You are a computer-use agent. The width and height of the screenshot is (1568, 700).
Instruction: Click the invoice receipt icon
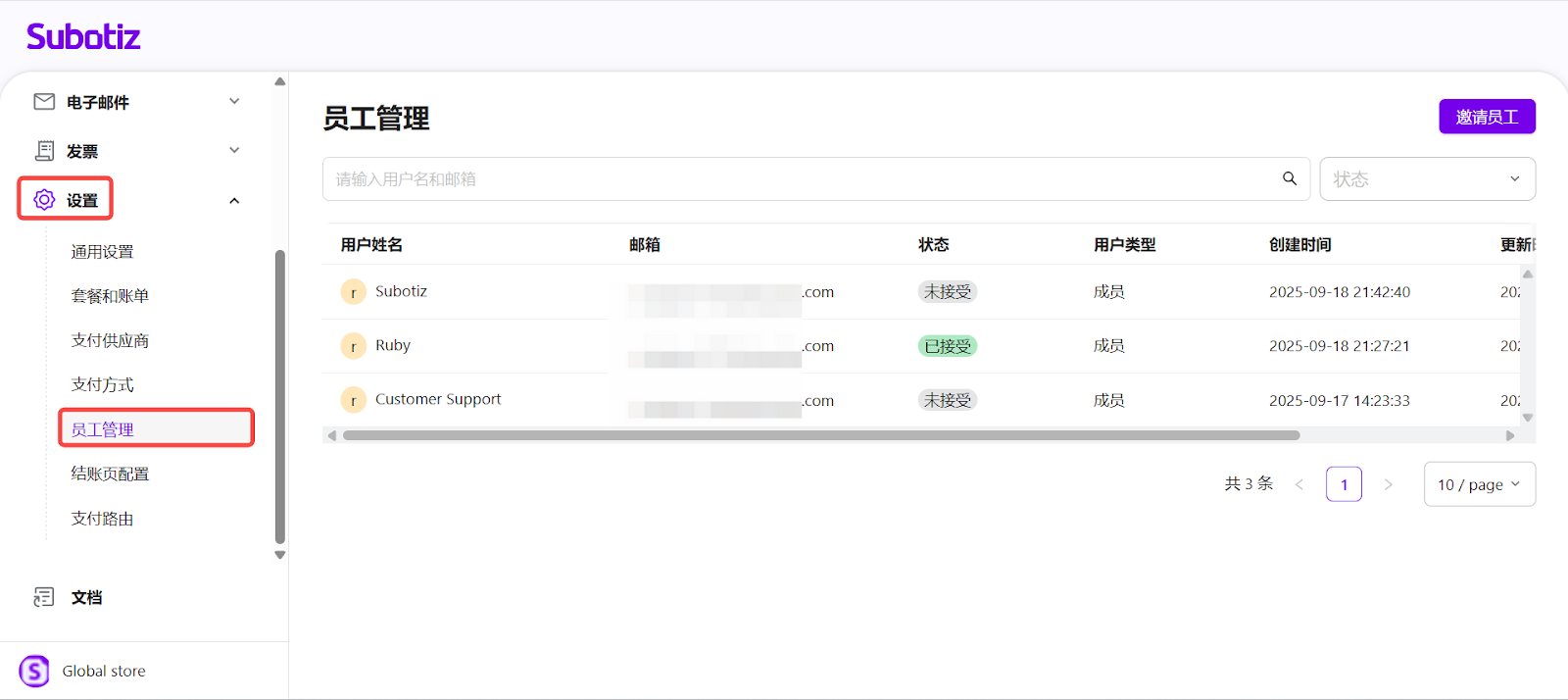coord(44,151)
